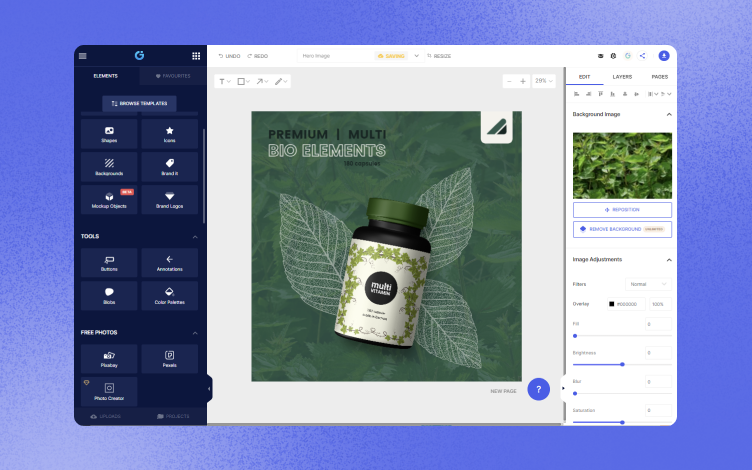
Task: Switch to the Layers tab
Action: tap(622, 77)
